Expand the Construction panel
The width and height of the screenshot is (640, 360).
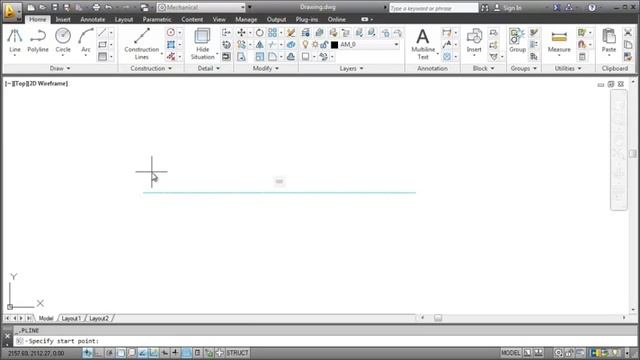pyautogui.click(x=151, y=69)
